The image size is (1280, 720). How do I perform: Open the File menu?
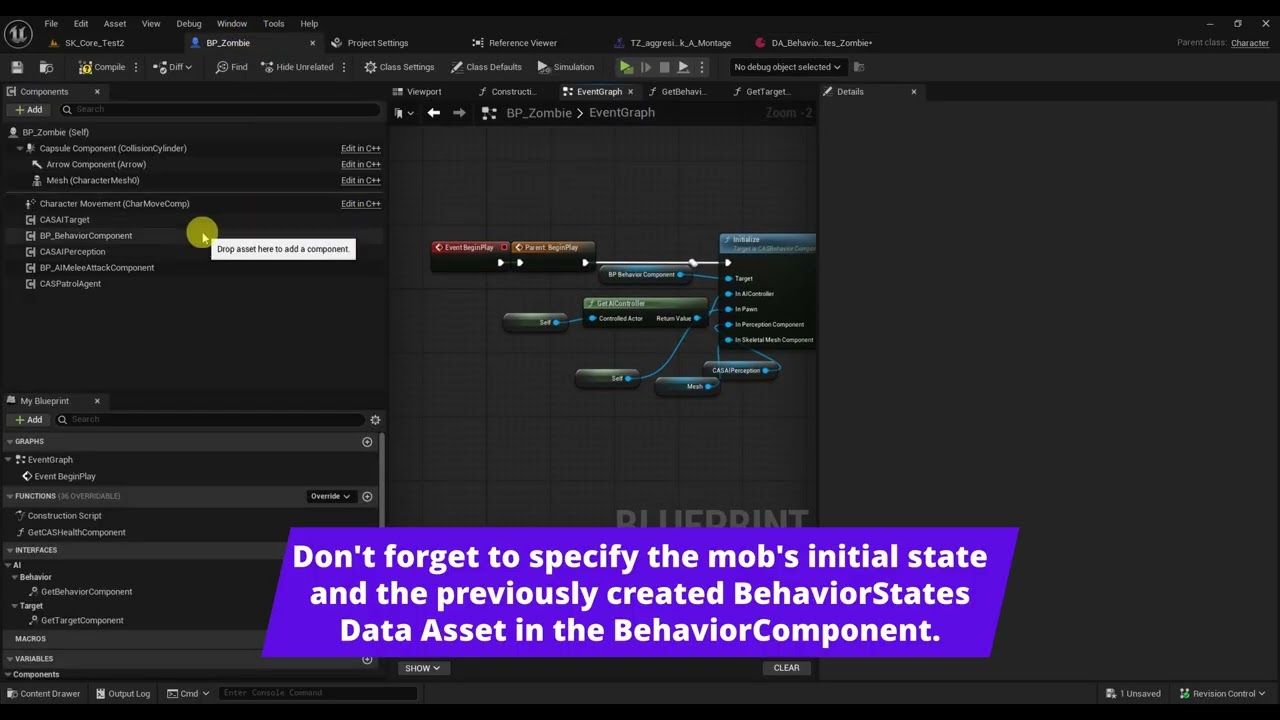point(51,23)
